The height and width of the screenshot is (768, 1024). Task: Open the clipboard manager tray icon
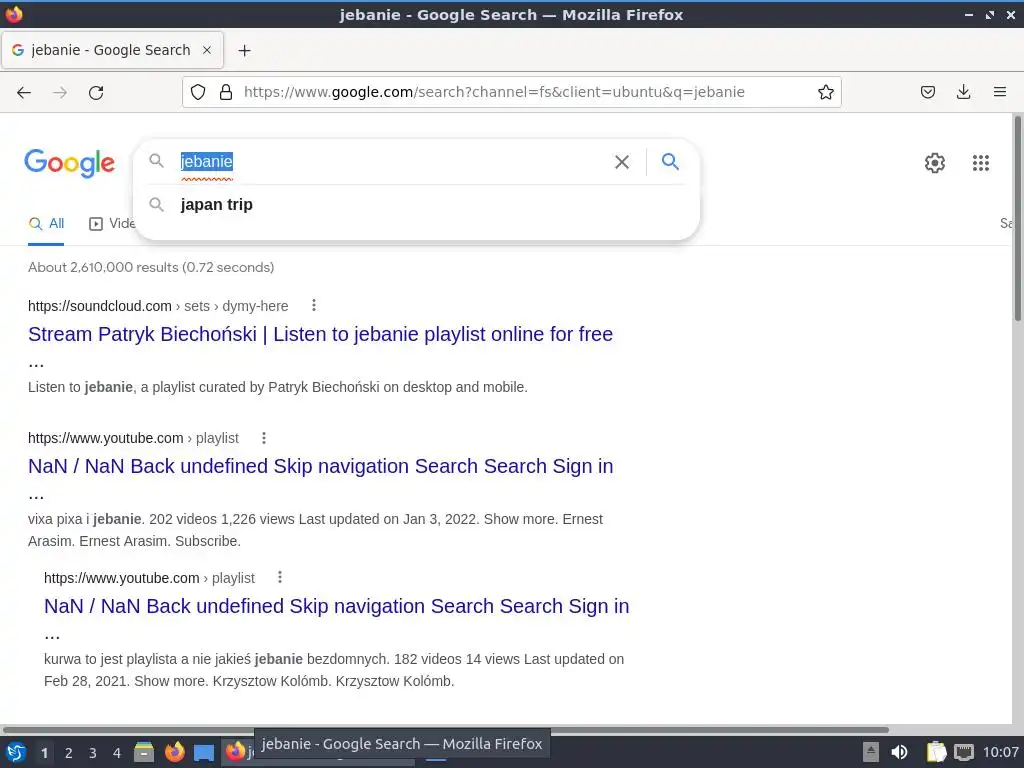936,752
